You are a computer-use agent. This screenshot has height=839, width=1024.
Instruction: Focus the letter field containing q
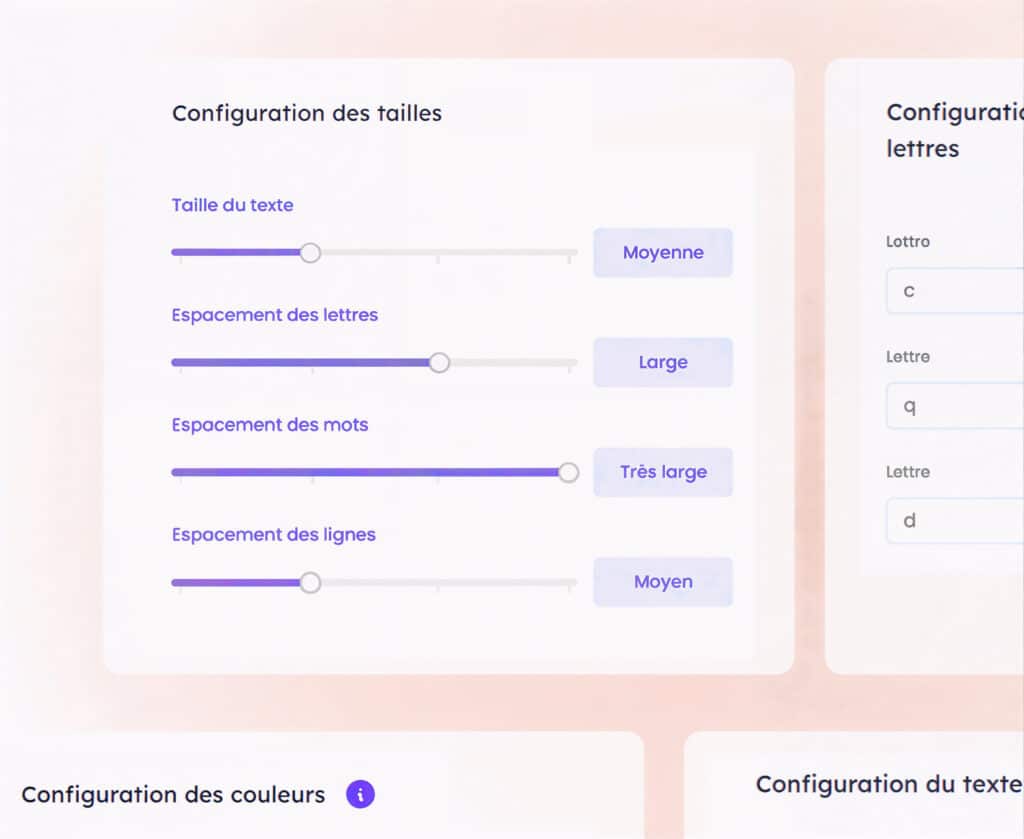[955, 407]
